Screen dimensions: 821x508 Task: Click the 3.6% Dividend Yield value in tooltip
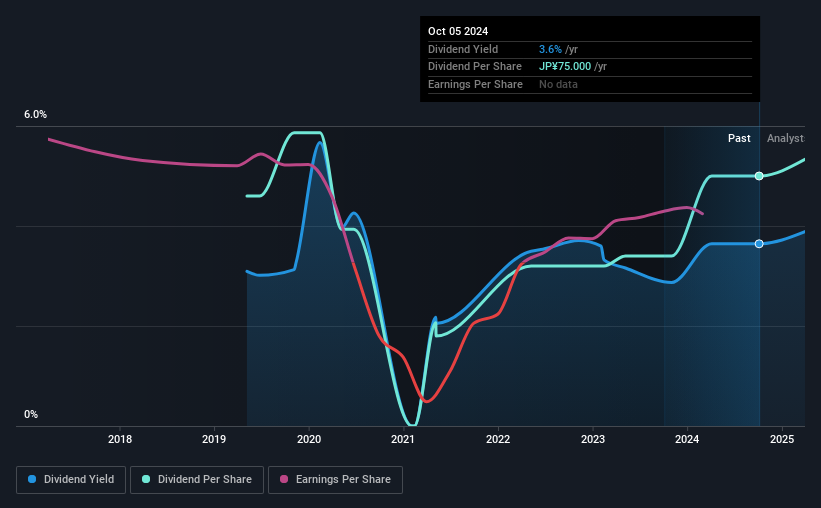point(550,49)
